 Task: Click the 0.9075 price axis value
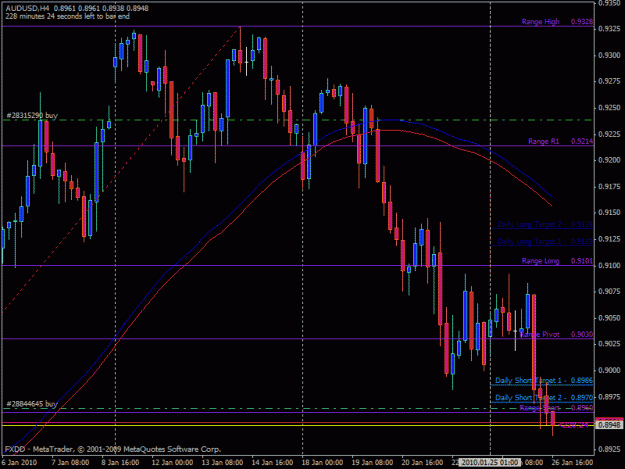point(610,292)
